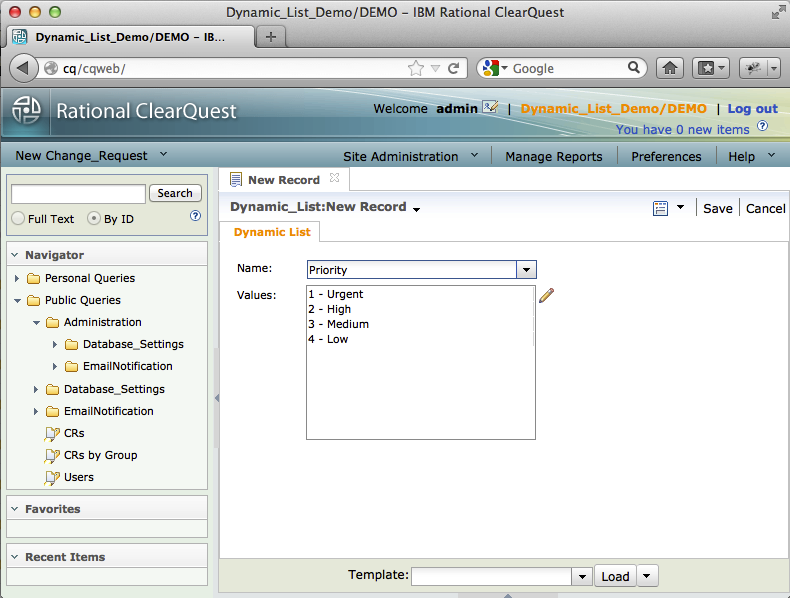Click the form layout icon near Save
Image resolution: width=790 pixels, height=598 pixels.
coord(660,208)
